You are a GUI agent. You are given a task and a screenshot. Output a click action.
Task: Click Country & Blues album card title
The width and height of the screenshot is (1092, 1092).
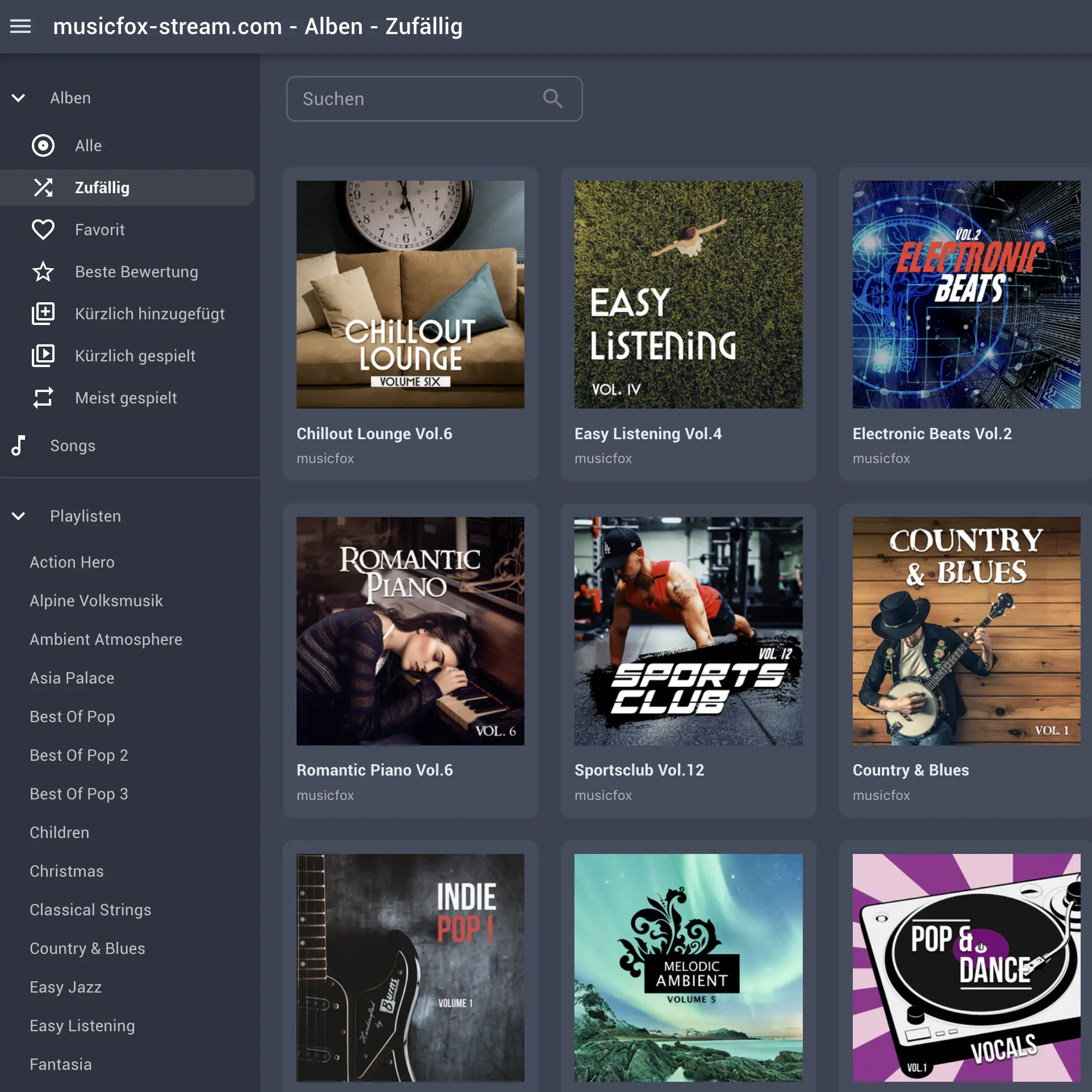[911, 770]
